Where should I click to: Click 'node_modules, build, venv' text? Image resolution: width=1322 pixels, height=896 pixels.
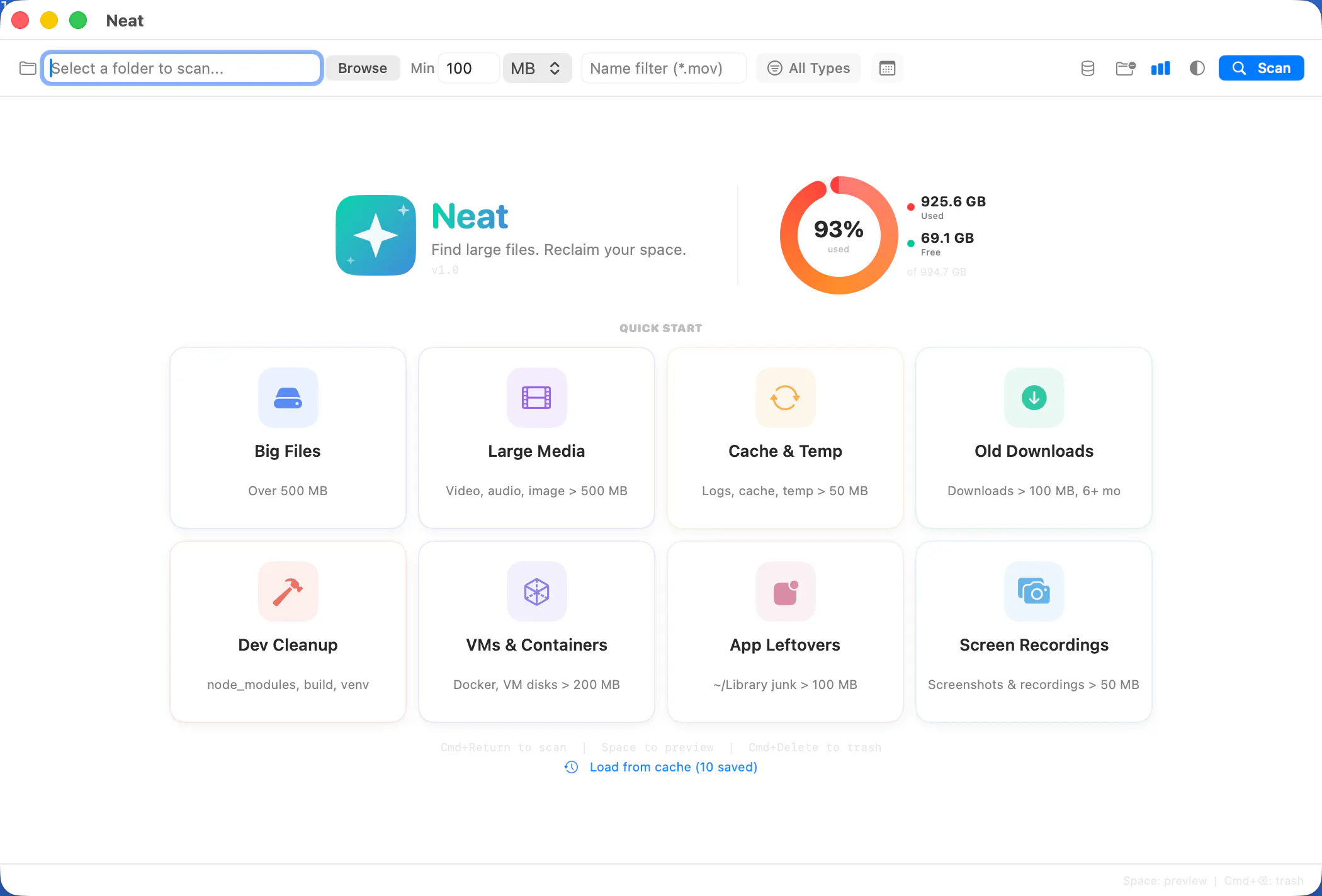tap(288, 685)
